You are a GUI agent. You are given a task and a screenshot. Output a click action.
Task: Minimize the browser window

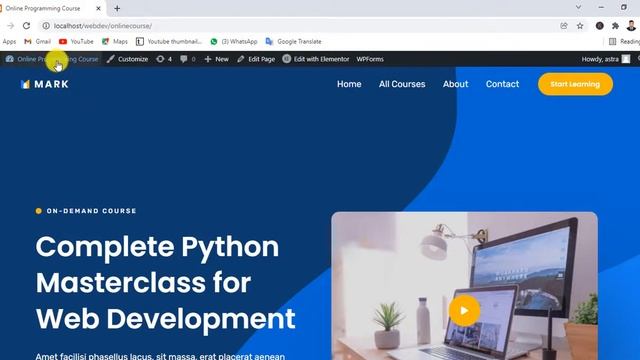coord(601,7)
